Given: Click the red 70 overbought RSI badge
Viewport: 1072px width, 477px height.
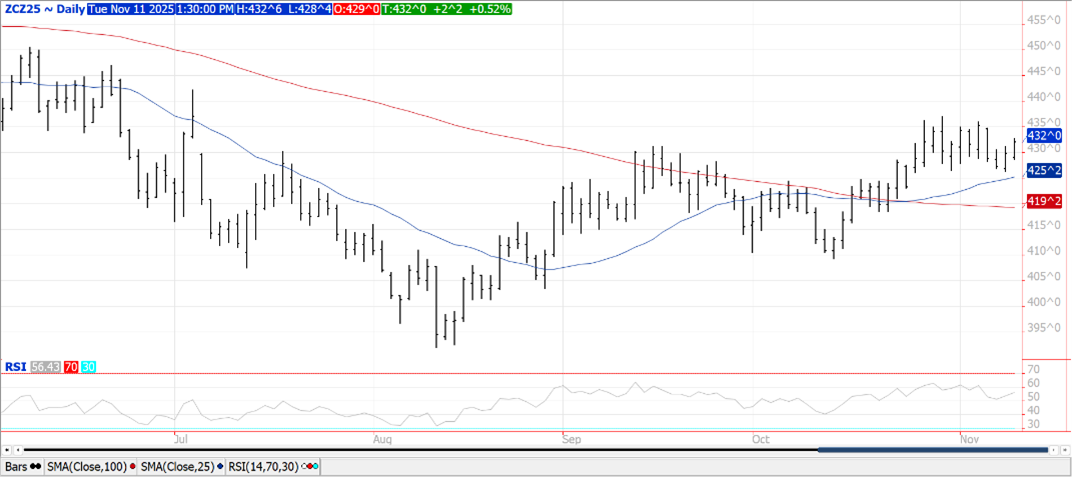Looking at the screenshot, I should tap(71, 367).
